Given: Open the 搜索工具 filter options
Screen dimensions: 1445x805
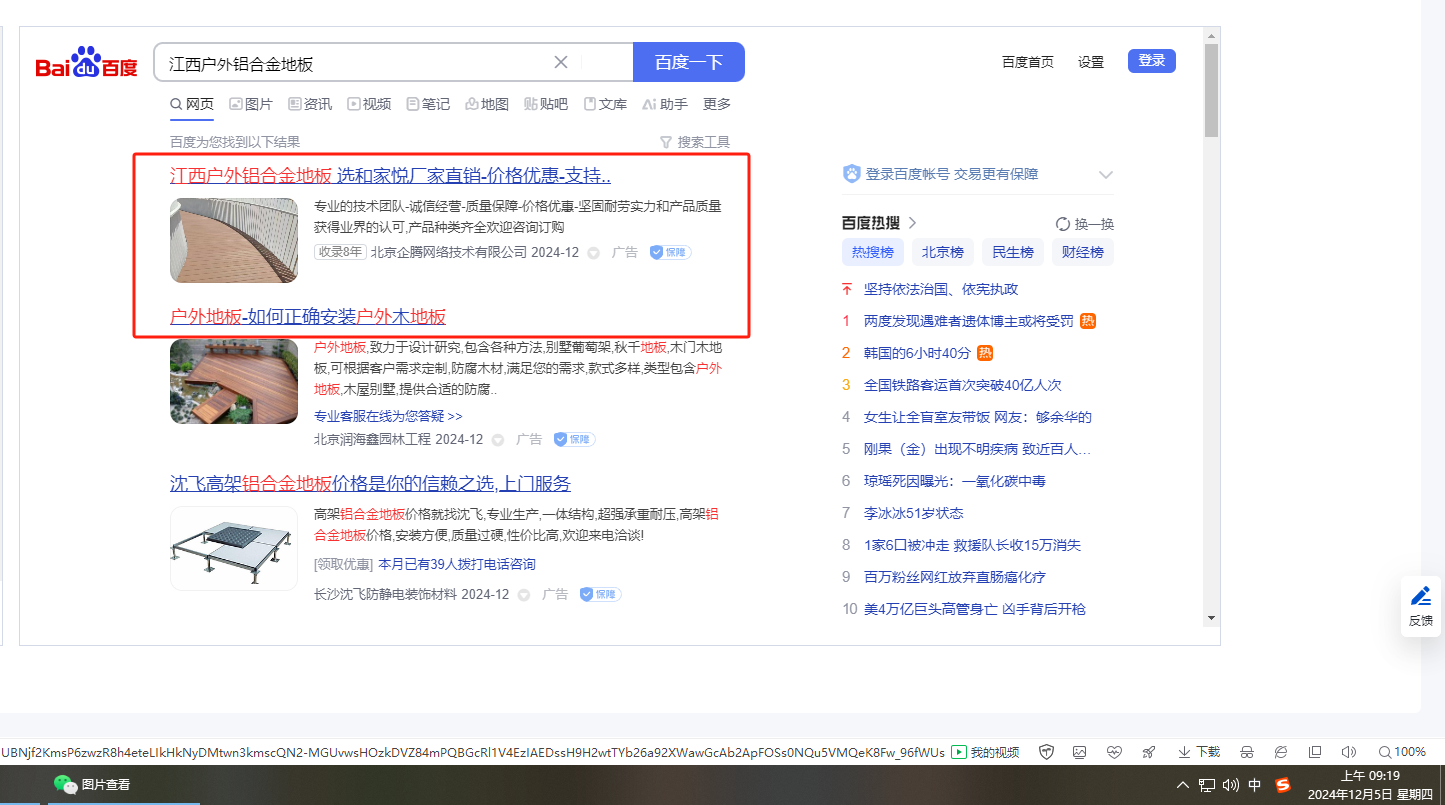Looking at the screenshot, I should (694, 142).
